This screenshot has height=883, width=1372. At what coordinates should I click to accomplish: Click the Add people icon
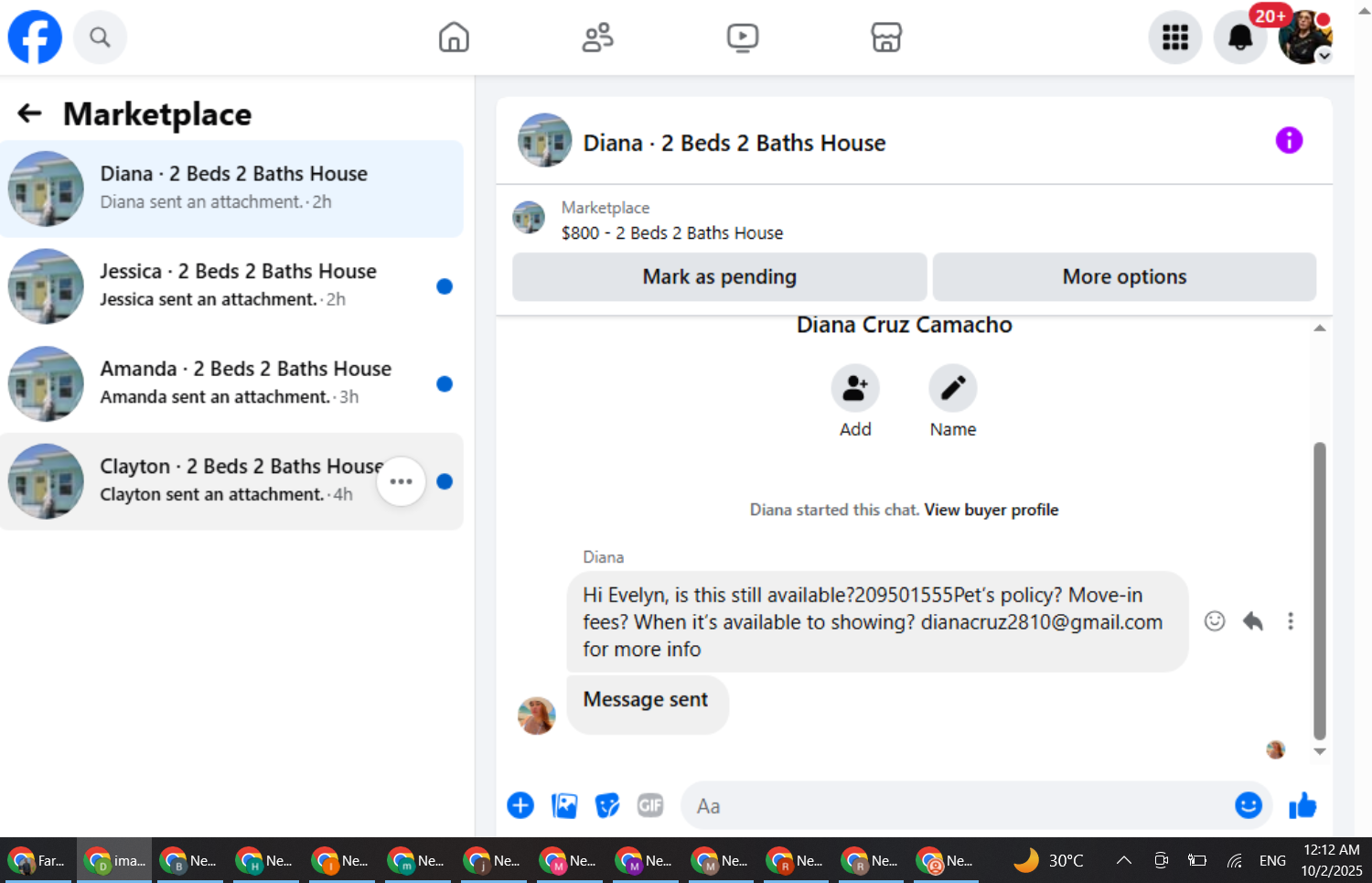coord(855,389)
